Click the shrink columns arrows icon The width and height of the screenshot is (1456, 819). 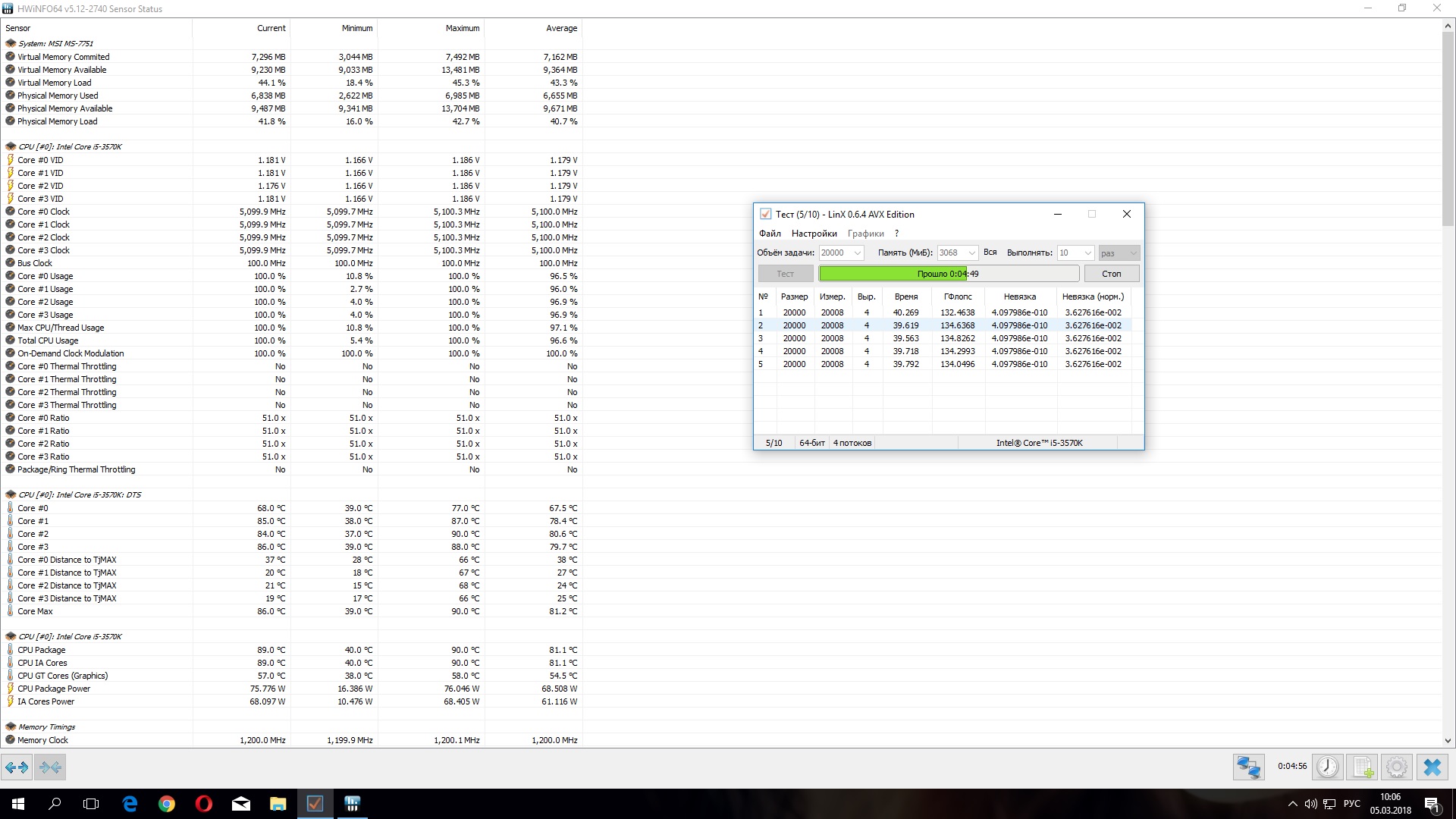[x=50, y=767]
